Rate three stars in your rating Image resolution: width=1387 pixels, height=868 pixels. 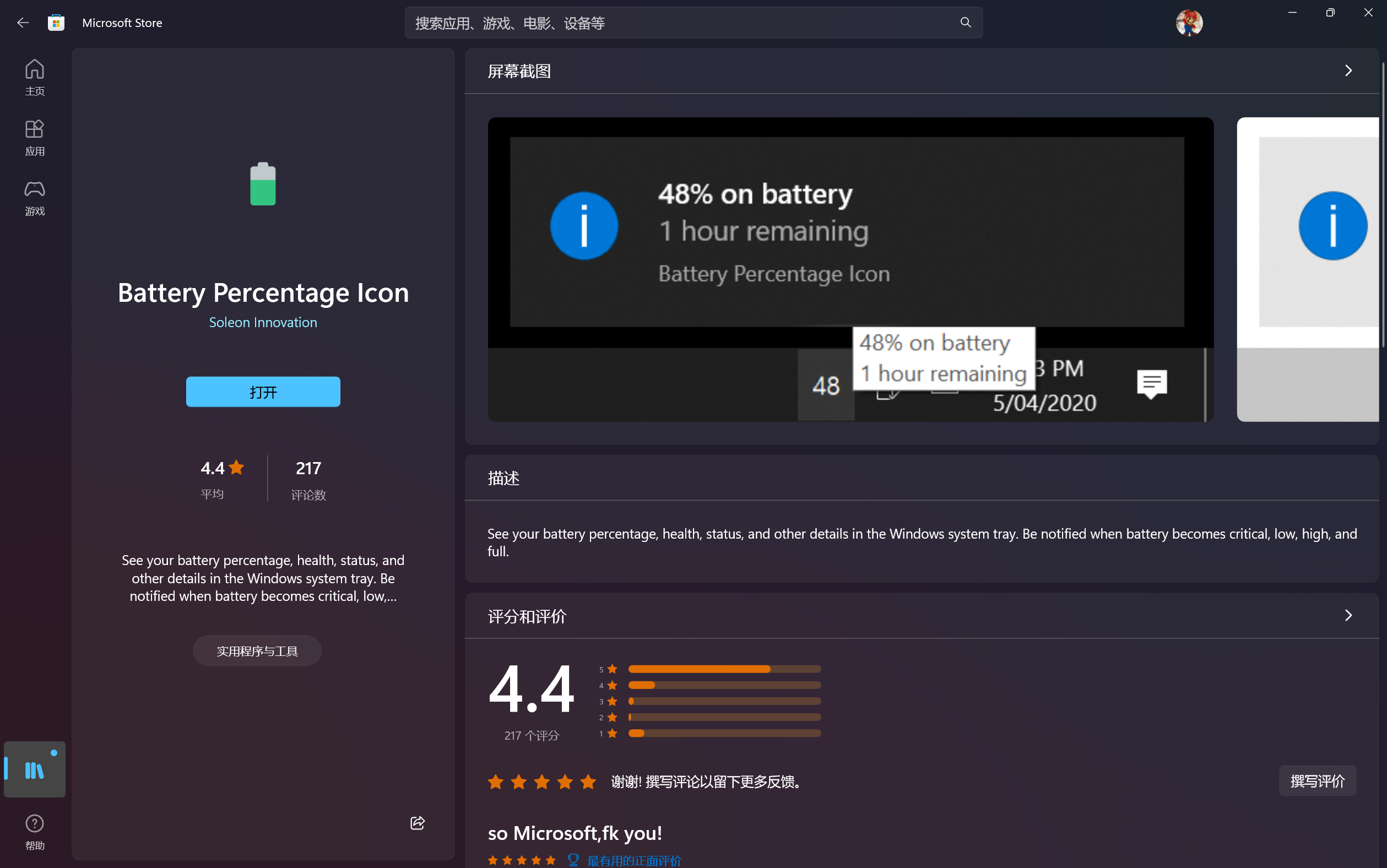coord(542,782)
